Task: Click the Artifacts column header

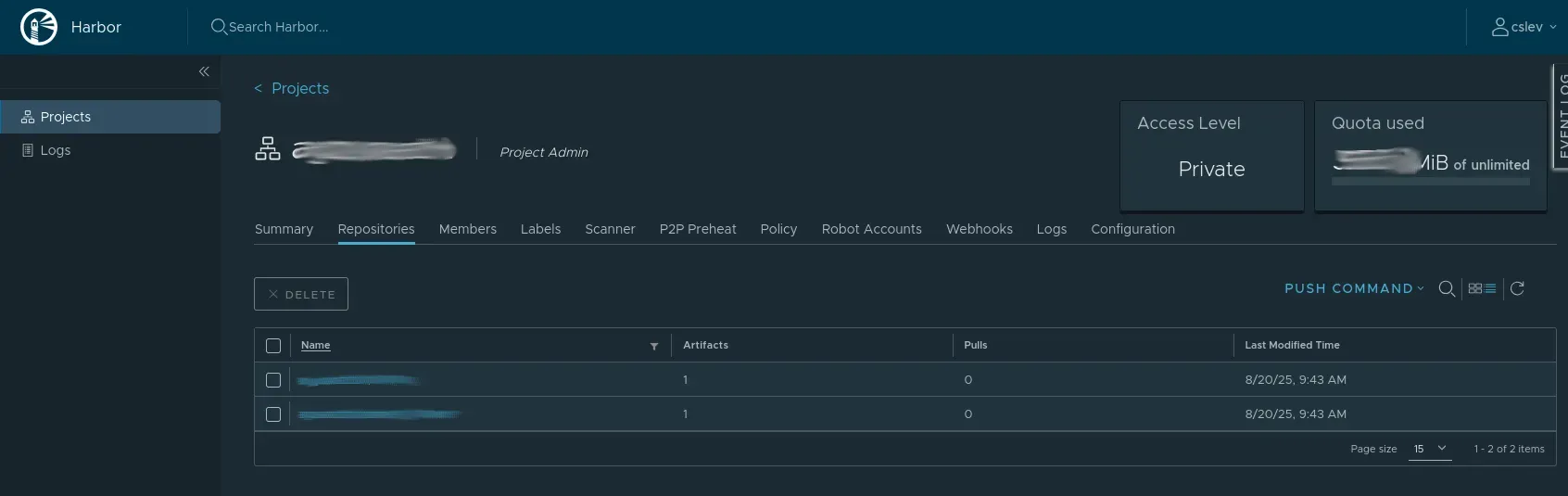Action: point(706,345)
